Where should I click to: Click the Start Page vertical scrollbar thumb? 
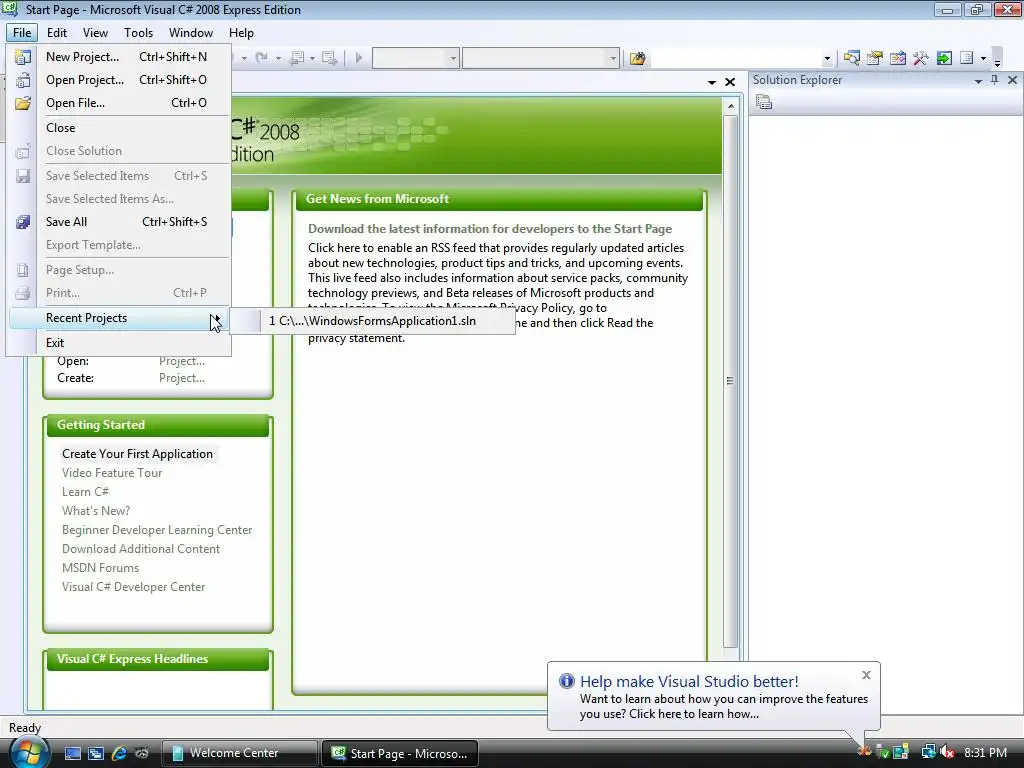click(x=730, y=381)
